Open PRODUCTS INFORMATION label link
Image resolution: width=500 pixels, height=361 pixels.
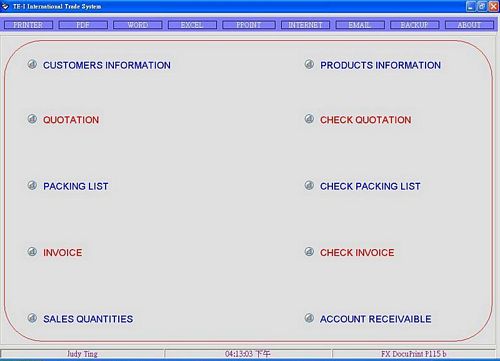(x=380, y=65)
